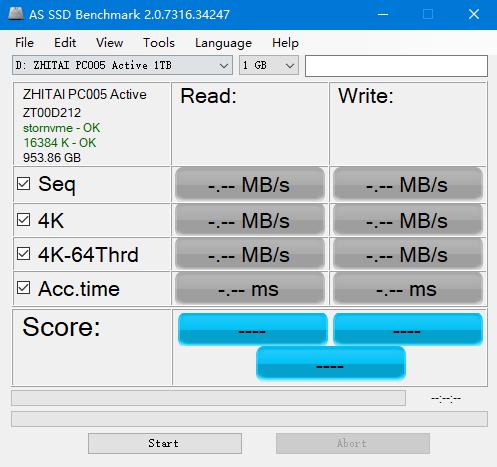Open the File menu
Image resolution: width=497 pixels, height=467 pixels.
coord(24,43)
